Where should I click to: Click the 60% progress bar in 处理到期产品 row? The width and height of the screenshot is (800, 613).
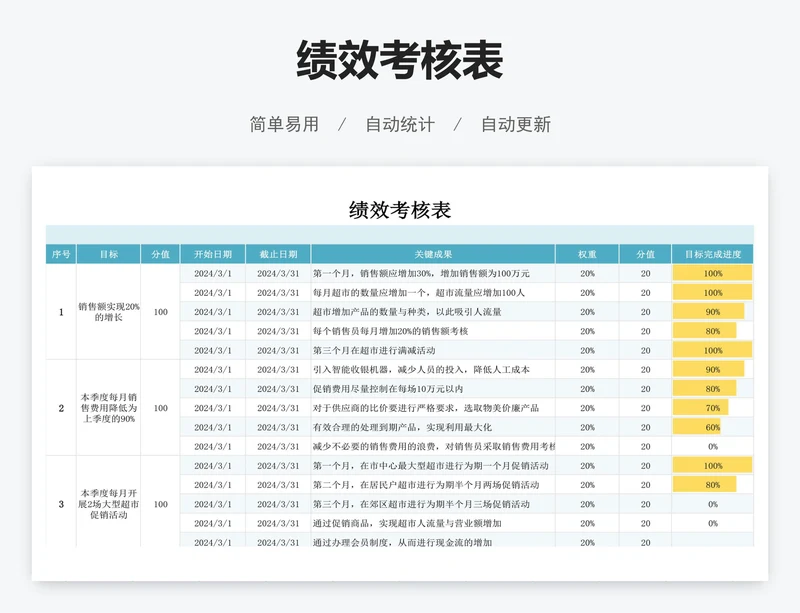pos(697,427)
